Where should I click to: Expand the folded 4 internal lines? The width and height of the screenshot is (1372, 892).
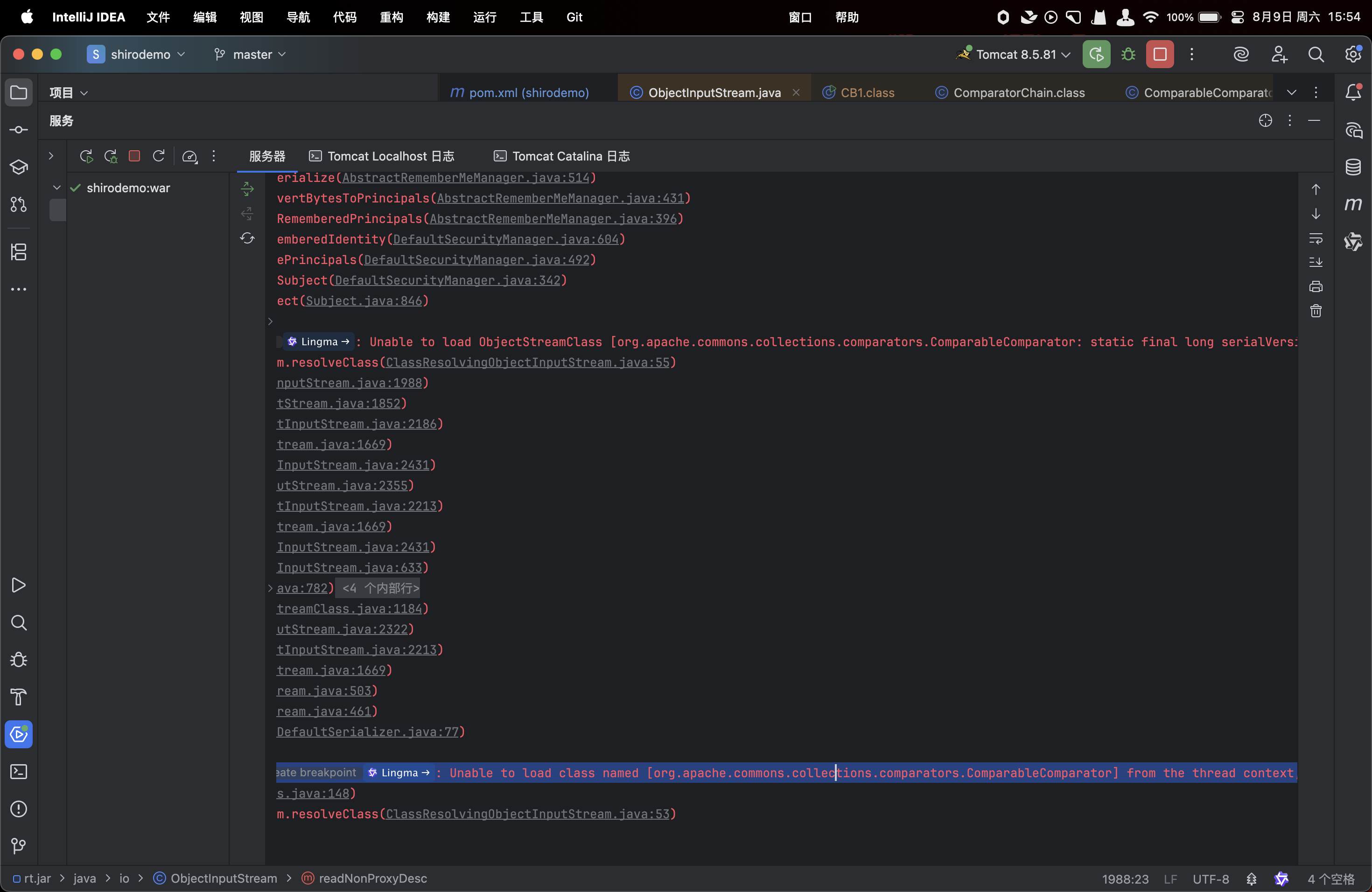tap(380, 588)
